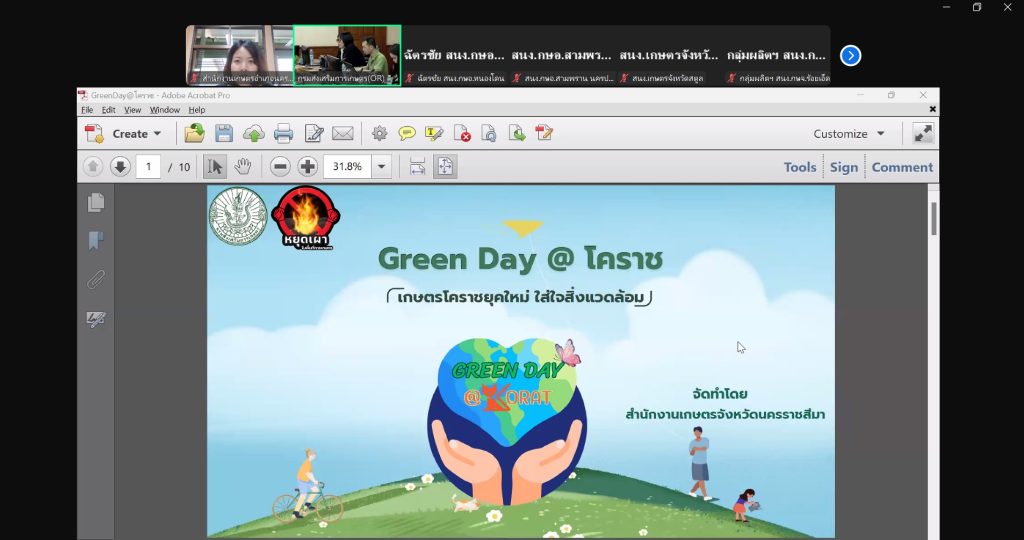
Task: Open the Attachments paperclip panel
Action: click(x=96, y=279)
